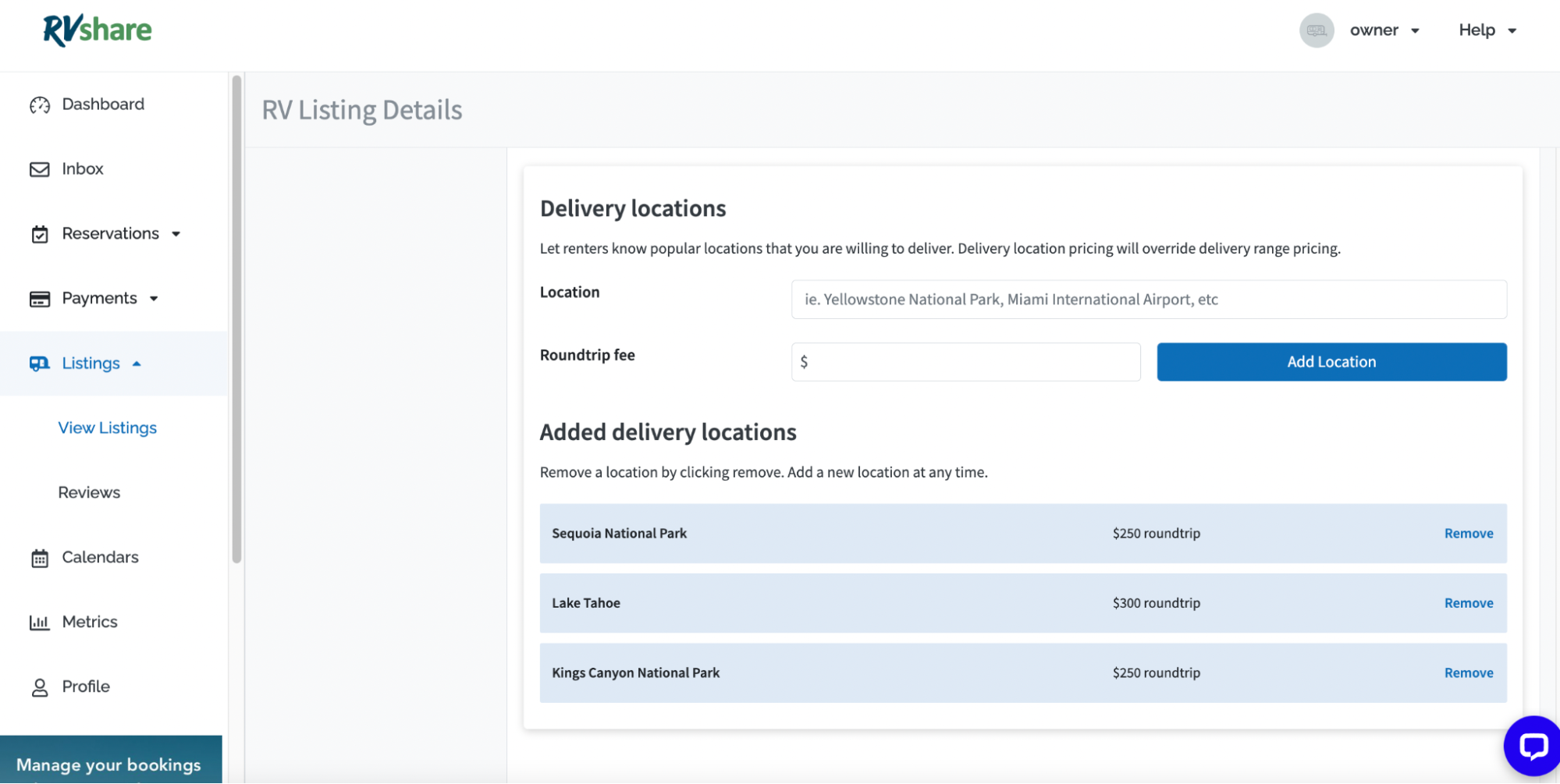Open Metrics with the bar chart icon
Screen dimensions: 1560x784
40,622
